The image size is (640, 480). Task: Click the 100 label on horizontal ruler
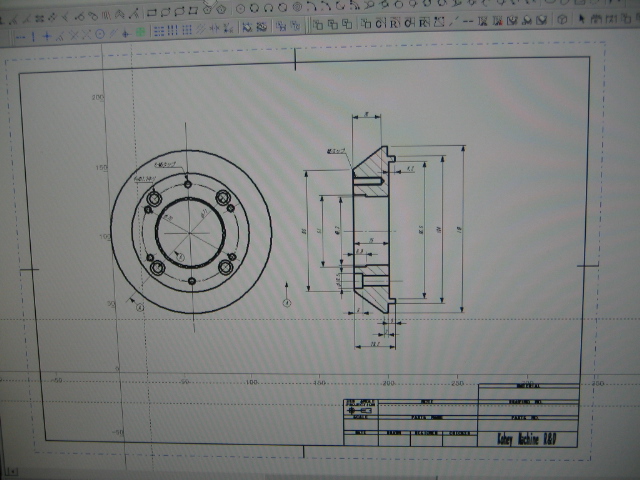pos(252,382)
